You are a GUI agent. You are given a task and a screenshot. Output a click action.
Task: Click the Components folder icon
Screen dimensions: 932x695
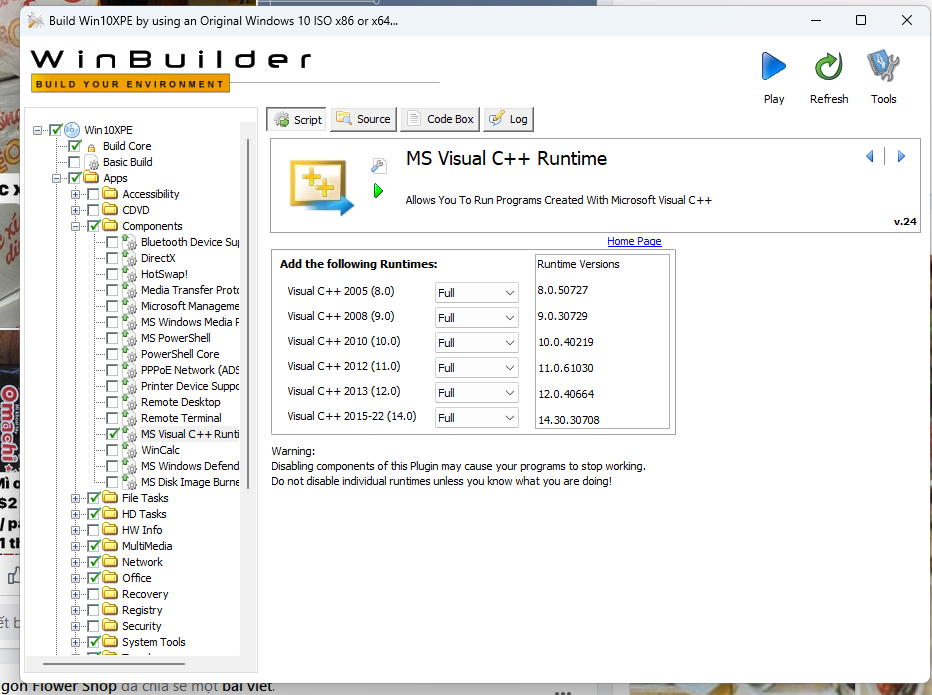tap(110, 226)
